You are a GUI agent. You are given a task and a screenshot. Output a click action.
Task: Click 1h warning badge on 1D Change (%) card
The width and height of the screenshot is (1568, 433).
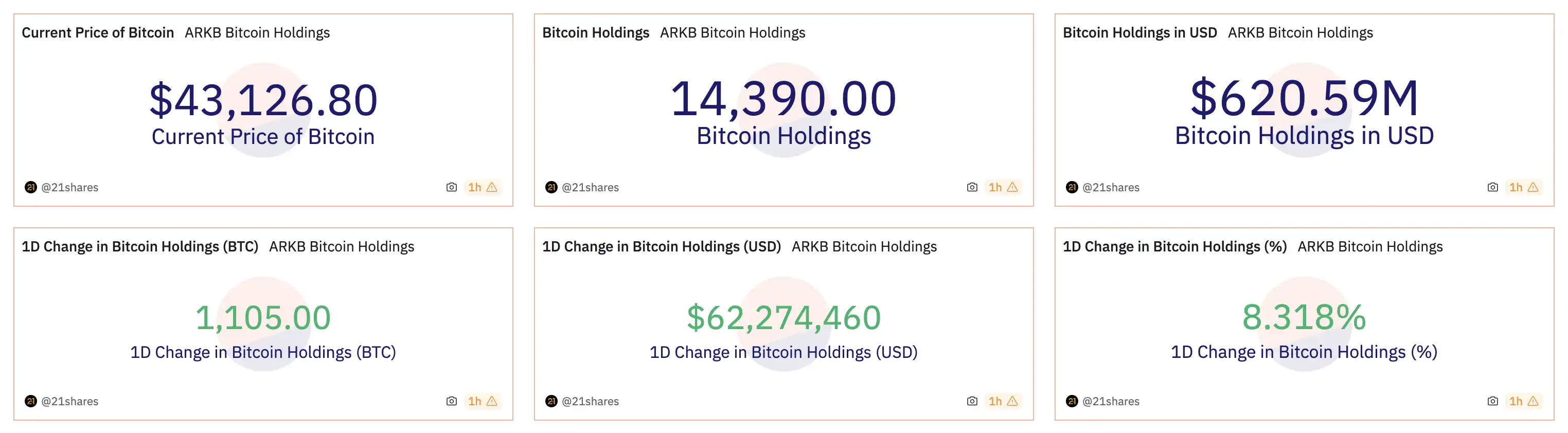tap(1524, 402)
